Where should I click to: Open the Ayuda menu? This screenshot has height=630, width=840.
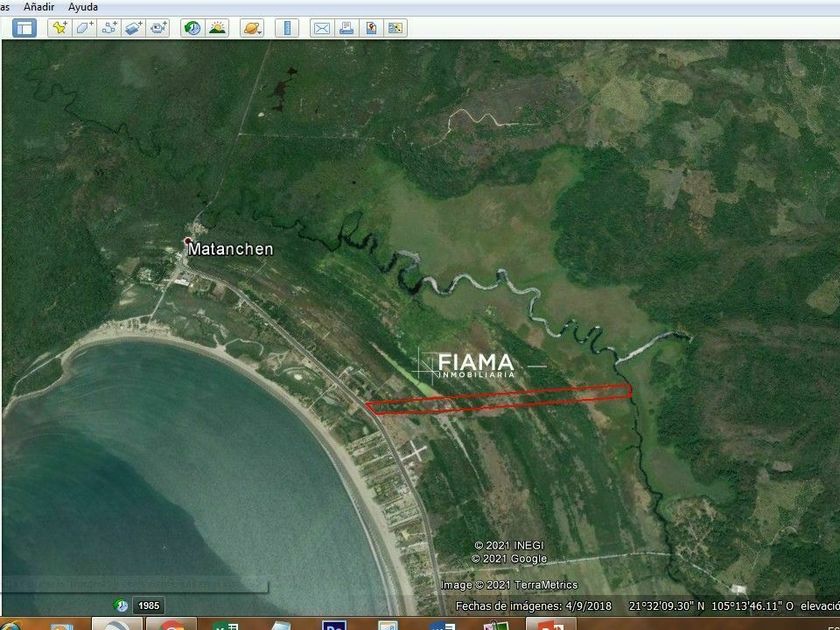coord(83,7)
